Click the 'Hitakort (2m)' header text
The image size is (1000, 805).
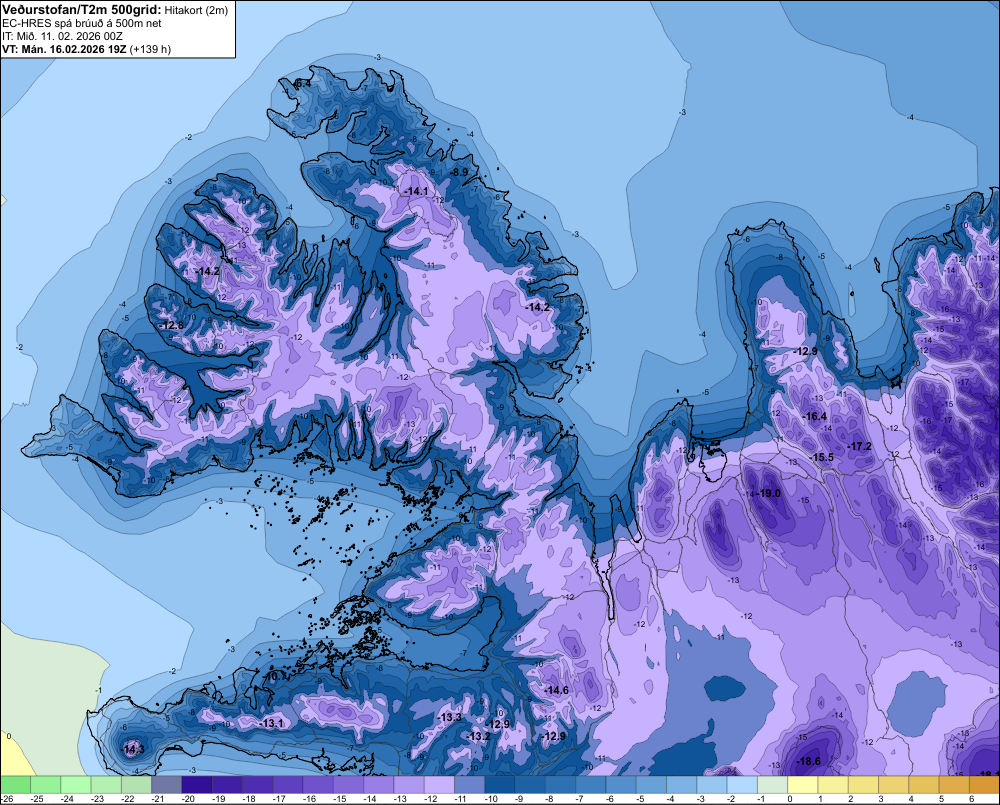(x=196, y=10)
